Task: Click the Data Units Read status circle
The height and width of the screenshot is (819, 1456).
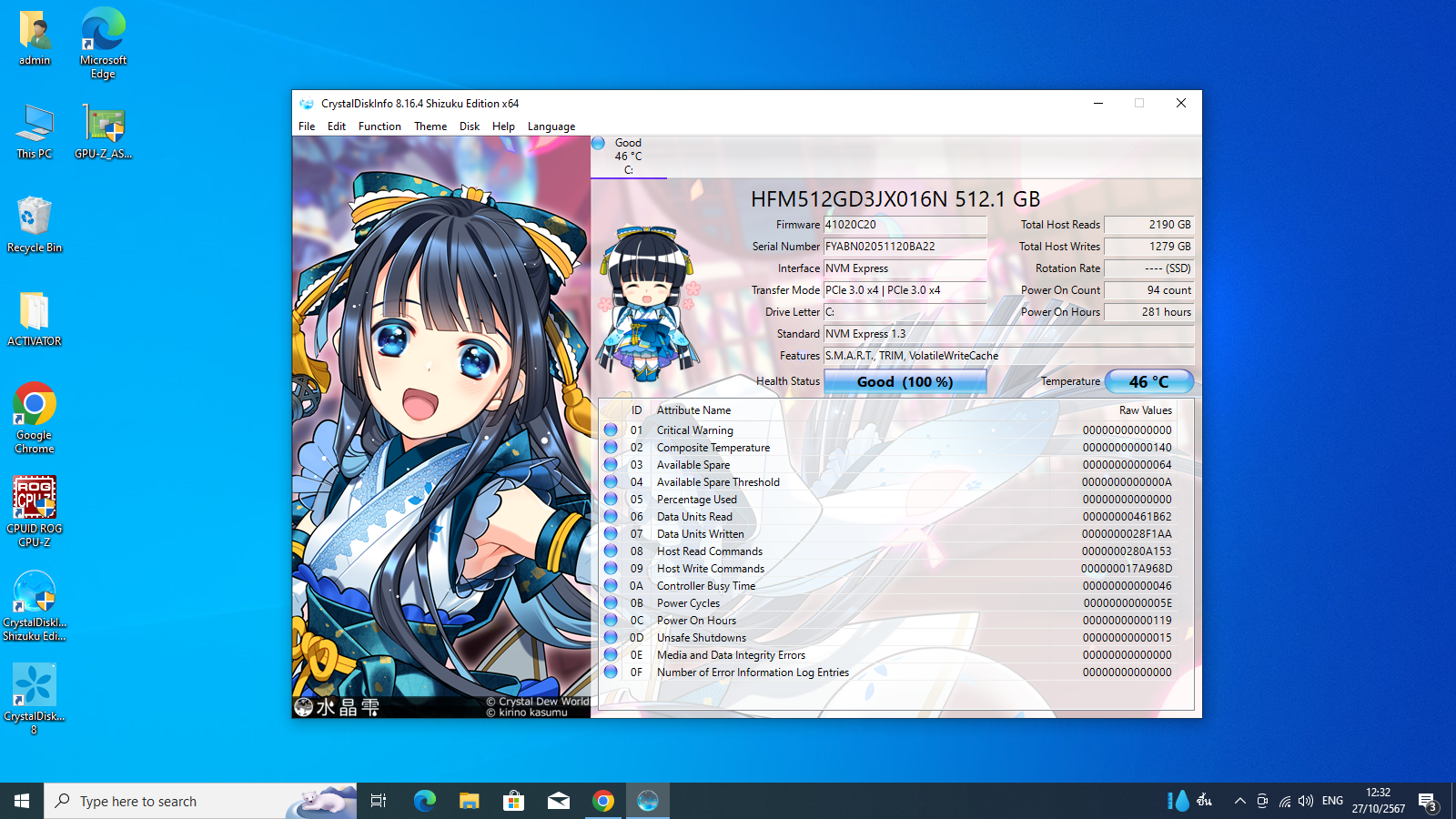Action: (611, 516)
